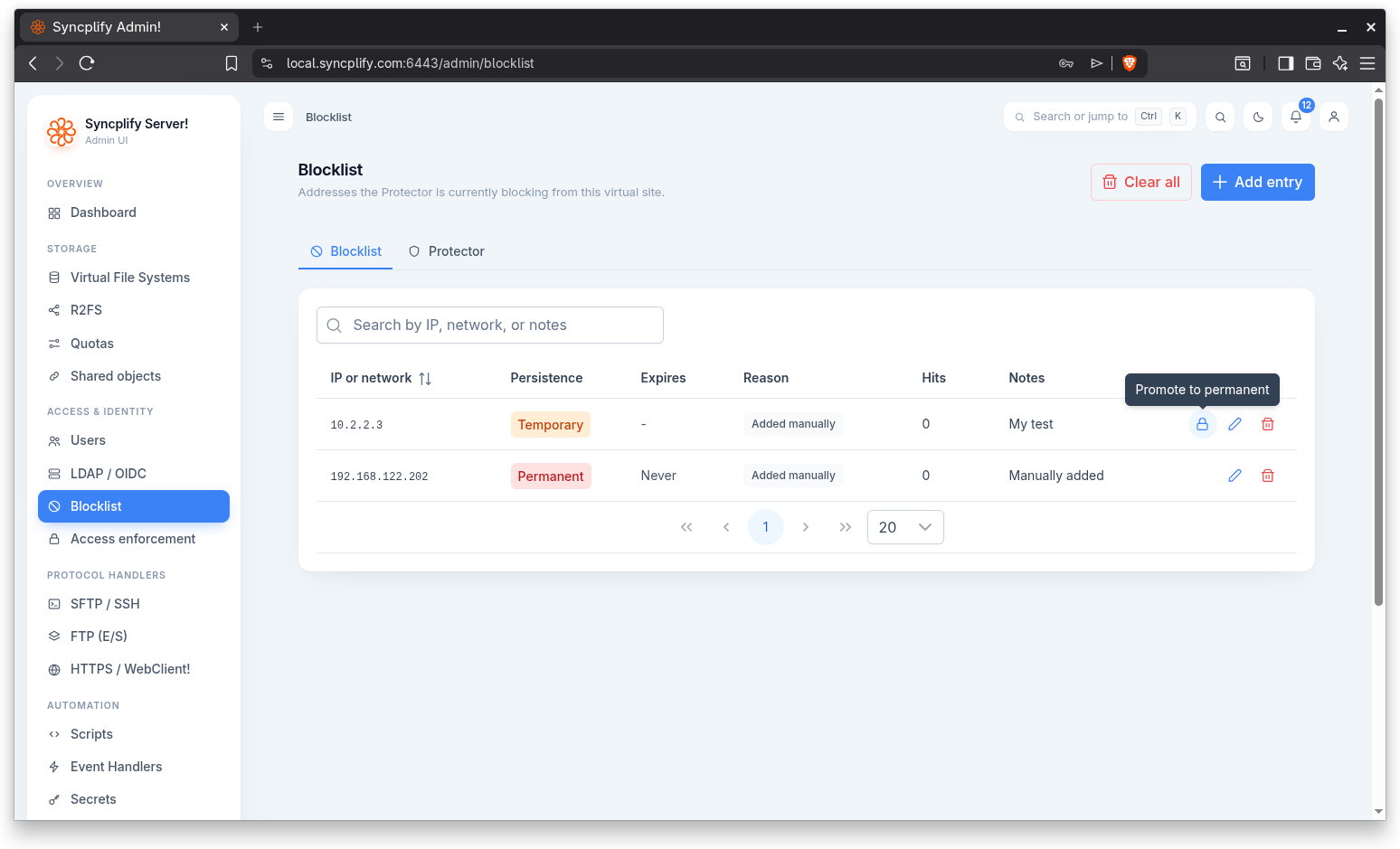Go to previous page chevron
Screen dimensions: 1400x849
click(x=726, y=527)
